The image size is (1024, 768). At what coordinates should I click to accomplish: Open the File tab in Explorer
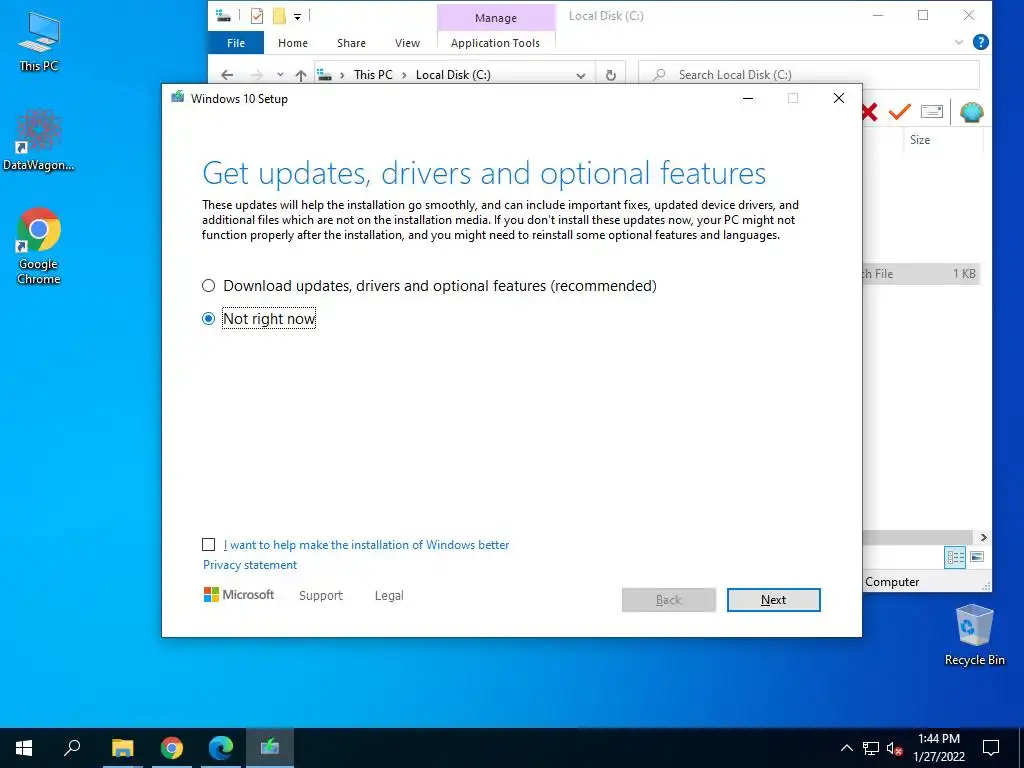236,43
